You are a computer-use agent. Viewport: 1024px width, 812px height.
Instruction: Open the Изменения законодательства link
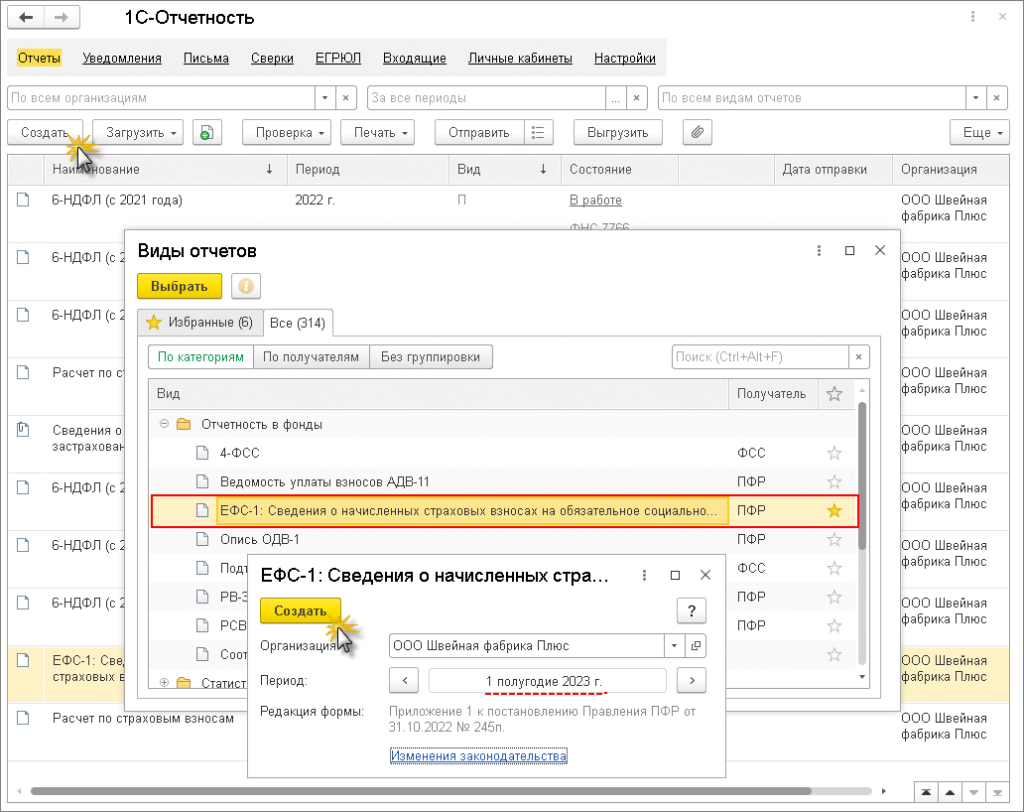[x=478, y=756]
